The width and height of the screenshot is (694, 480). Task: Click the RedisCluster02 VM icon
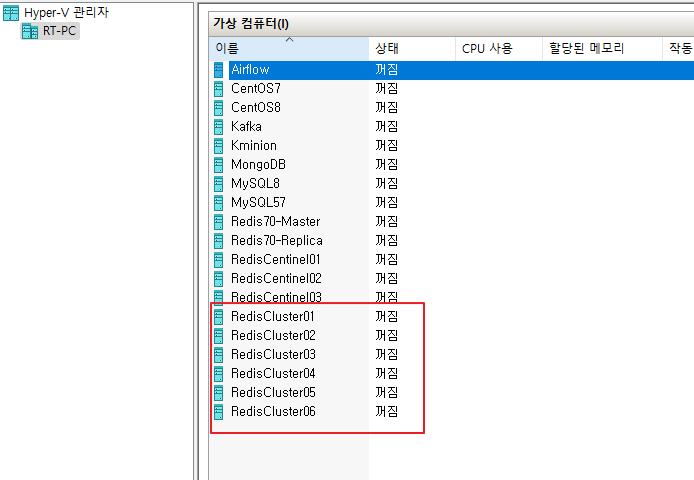[218, 336]
